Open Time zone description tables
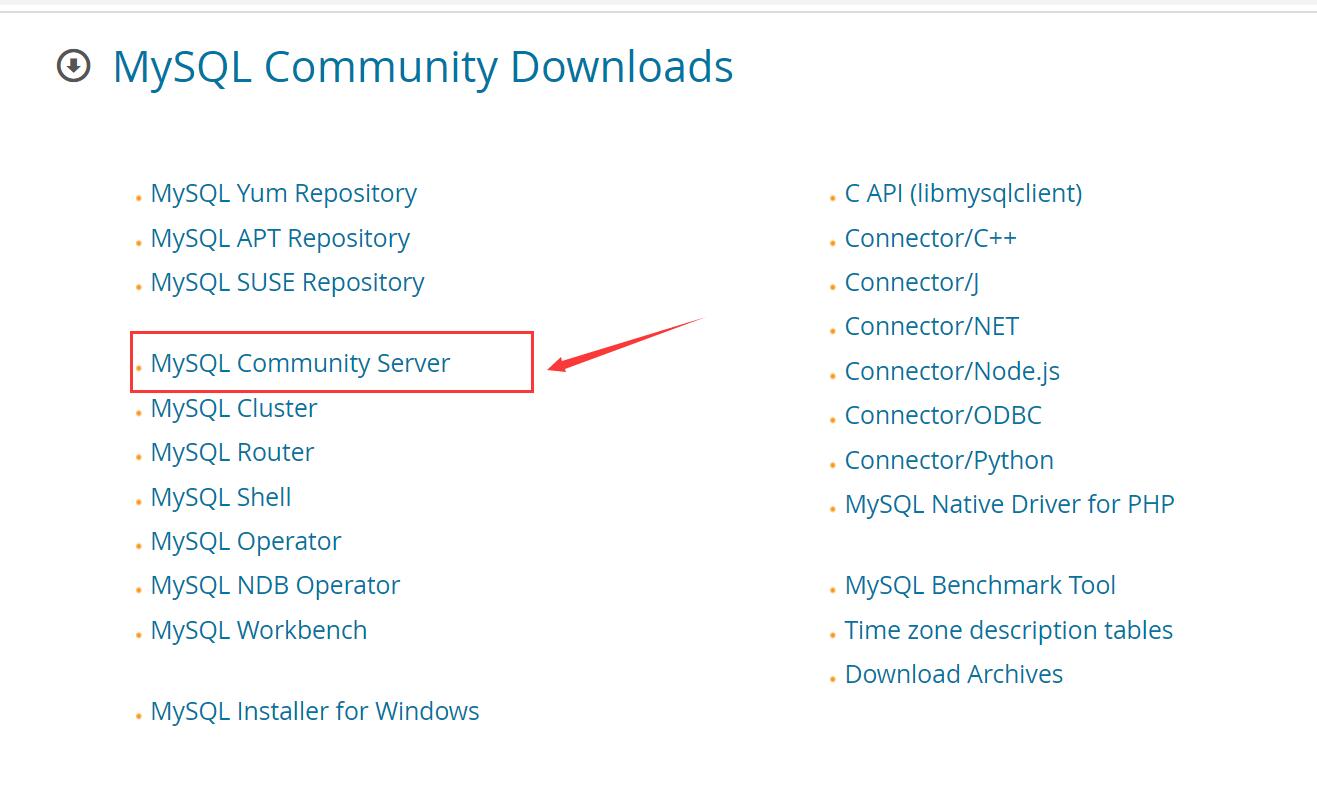This screenshot has height=803, width=1317. [1009, 630]
